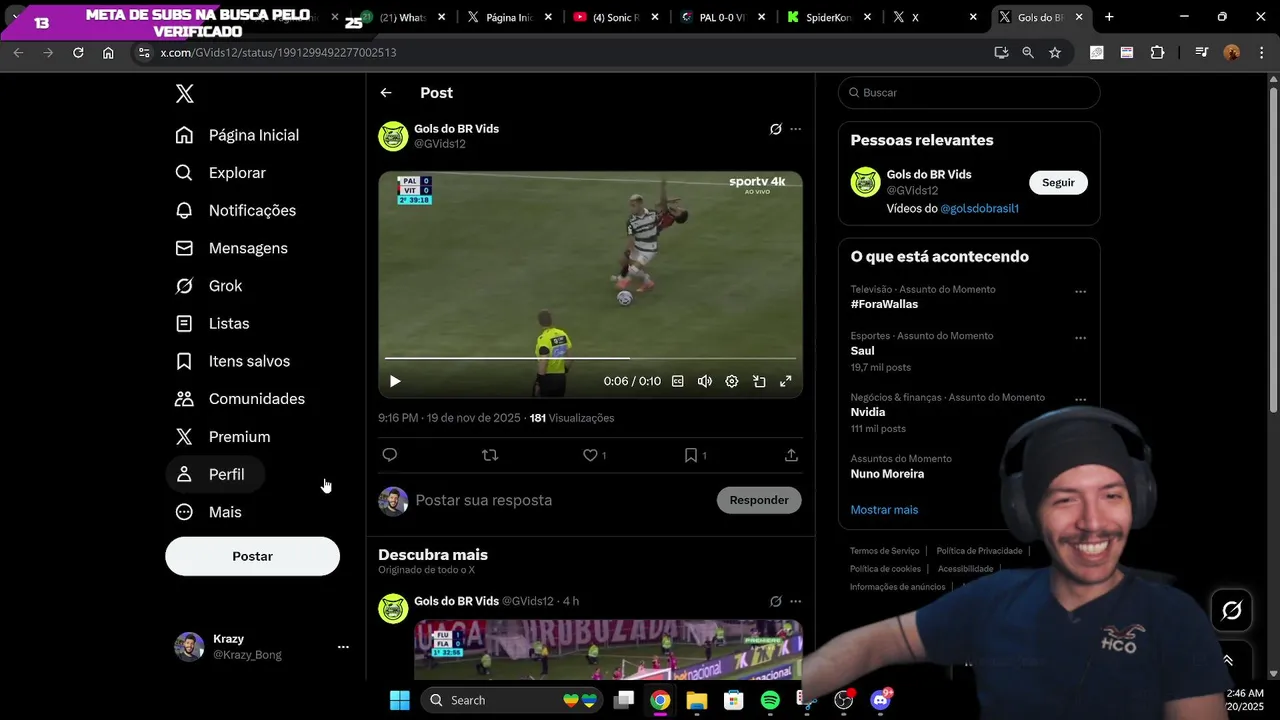Click the address bar URL
Viewport: 1280px width, 720px height.
click(x=278, y=52)
